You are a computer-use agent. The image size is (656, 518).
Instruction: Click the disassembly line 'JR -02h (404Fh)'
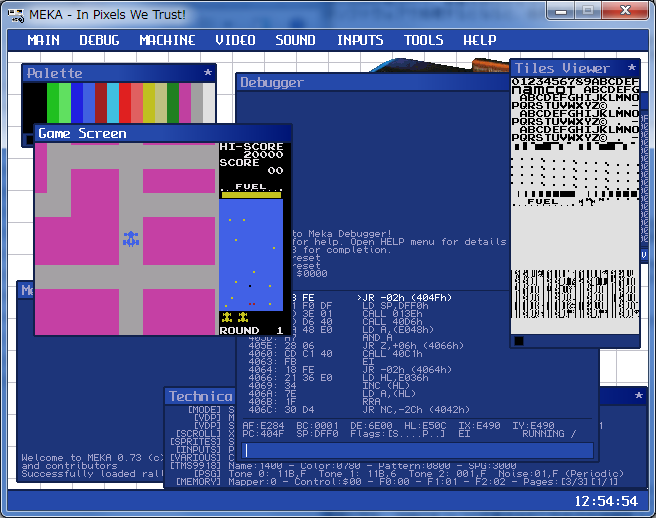405,297
